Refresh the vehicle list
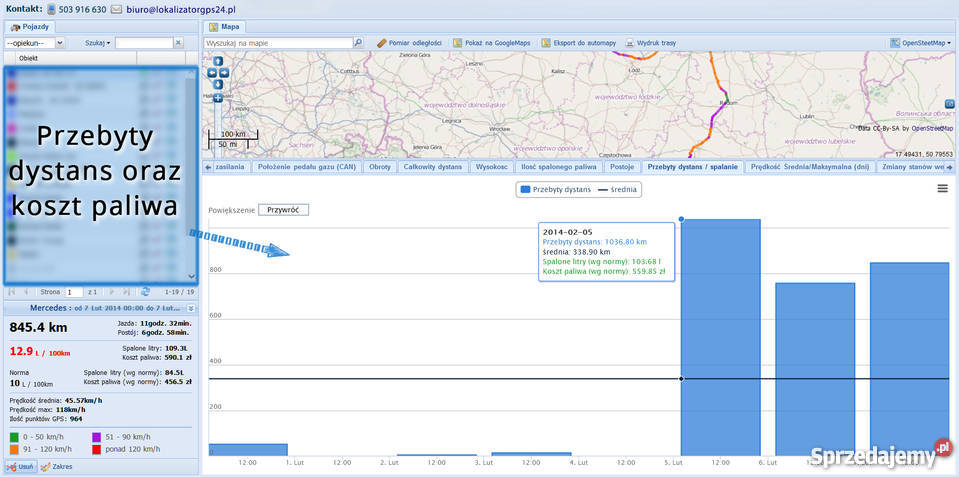This screenshot has width=959, height=477. point(146,292)
